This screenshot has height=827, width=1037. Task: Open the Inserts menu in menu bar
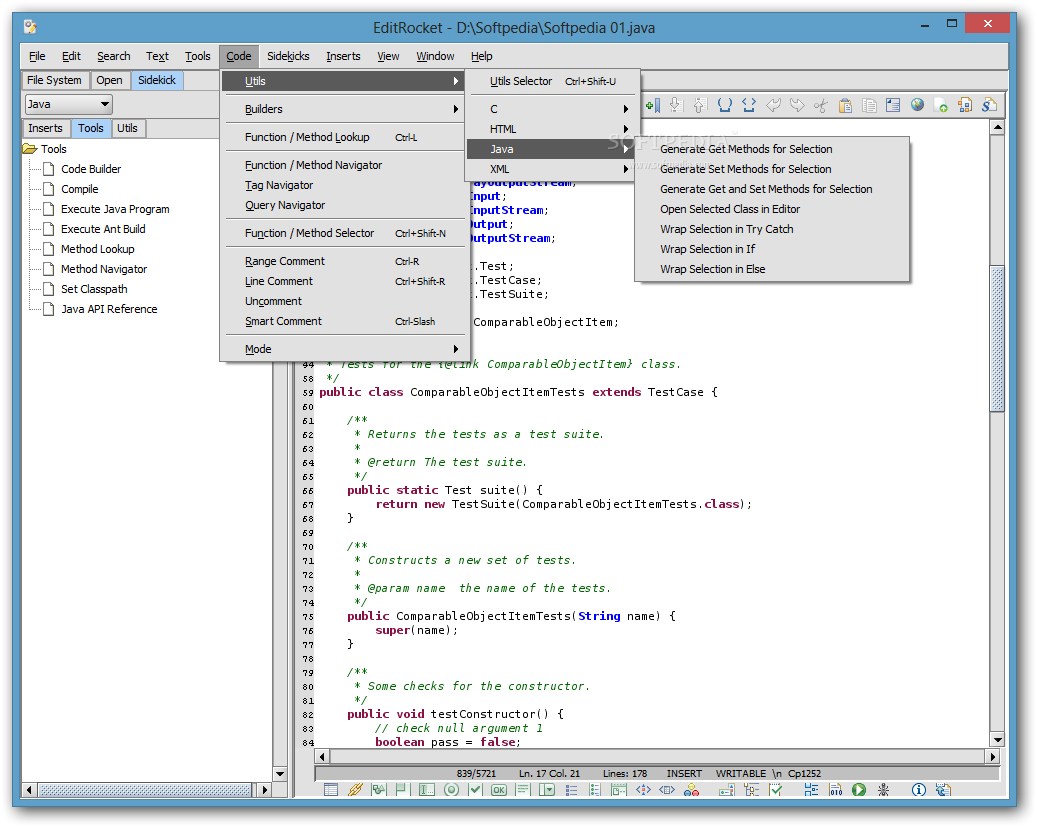pyautogui.click(x=343, y=56)
